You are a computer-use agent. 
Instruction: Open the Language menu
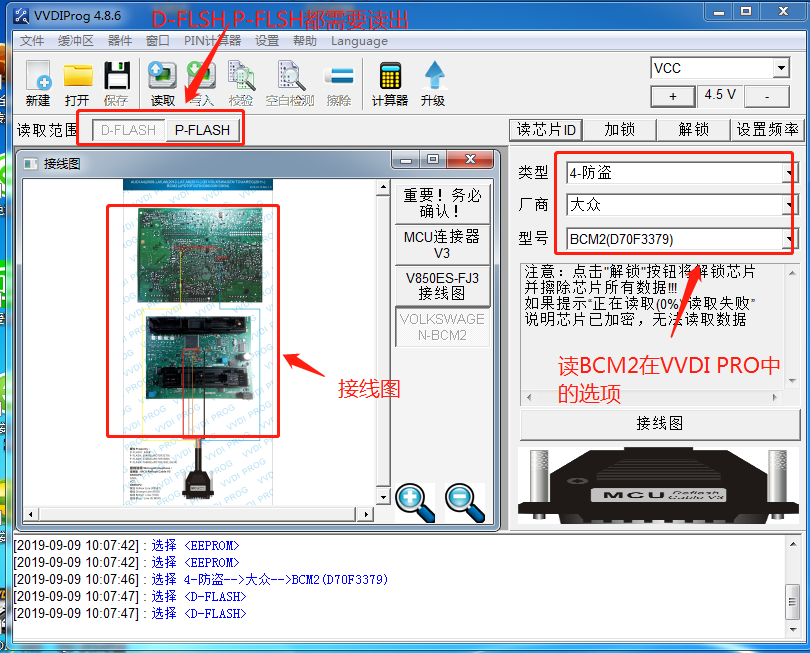360,41
